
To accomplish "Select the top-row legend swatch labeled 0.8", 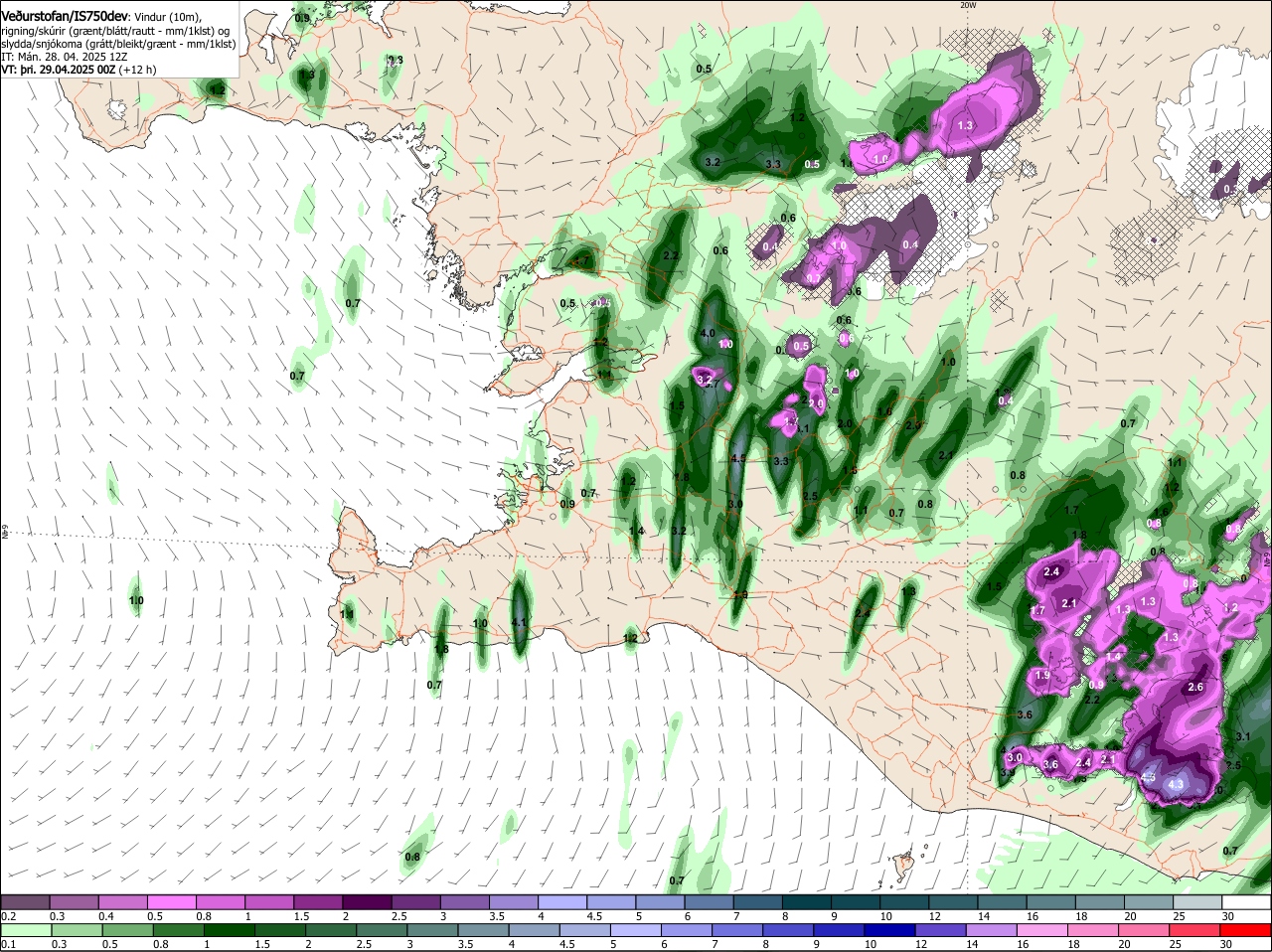I will [x=220, y=901].
